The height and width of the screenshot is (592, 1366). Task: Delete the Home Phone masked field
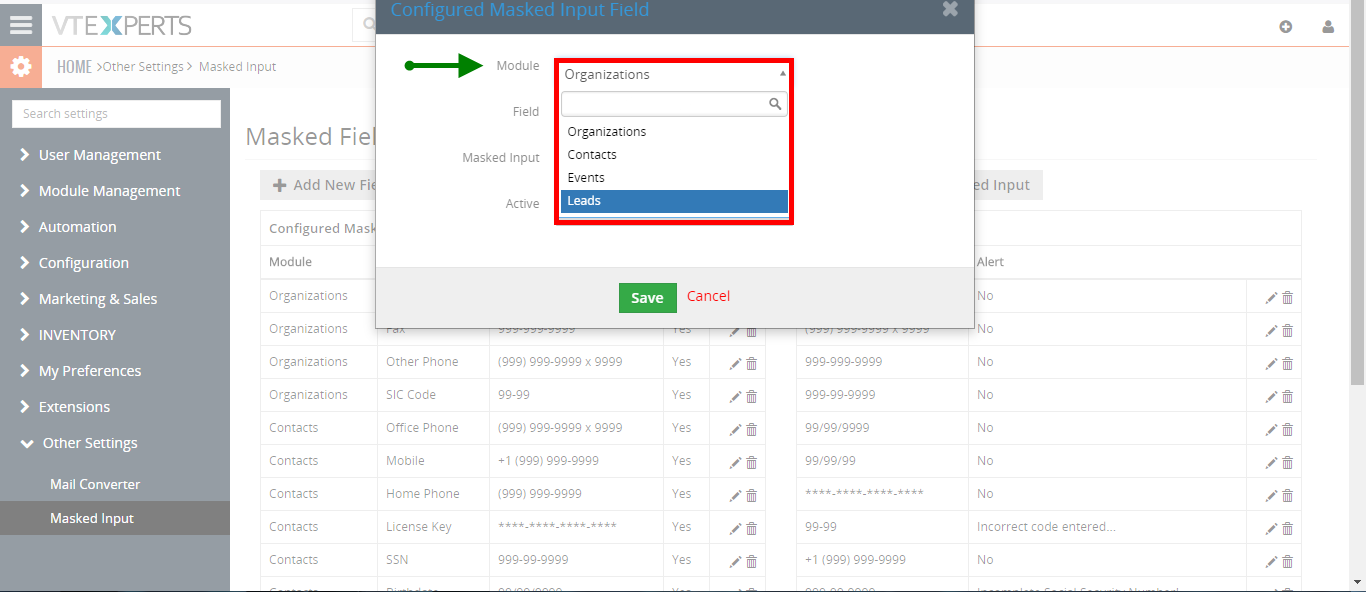tap(752, 496)
